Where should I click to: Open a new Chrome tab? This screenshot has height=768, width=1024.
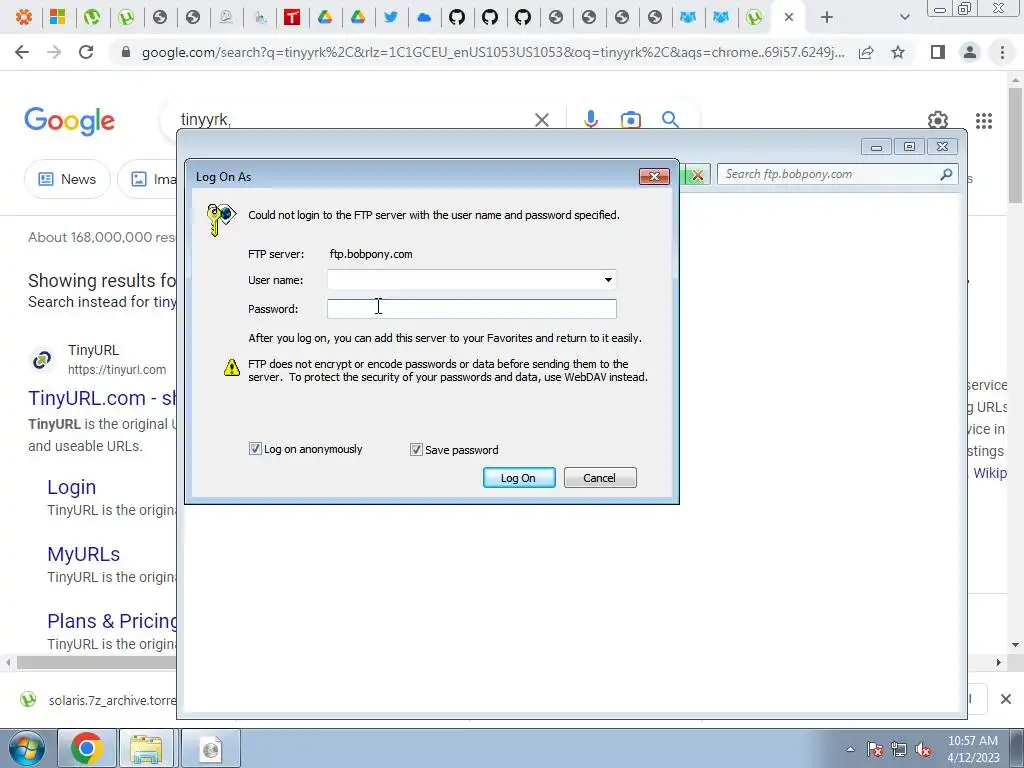click(827, 17)
